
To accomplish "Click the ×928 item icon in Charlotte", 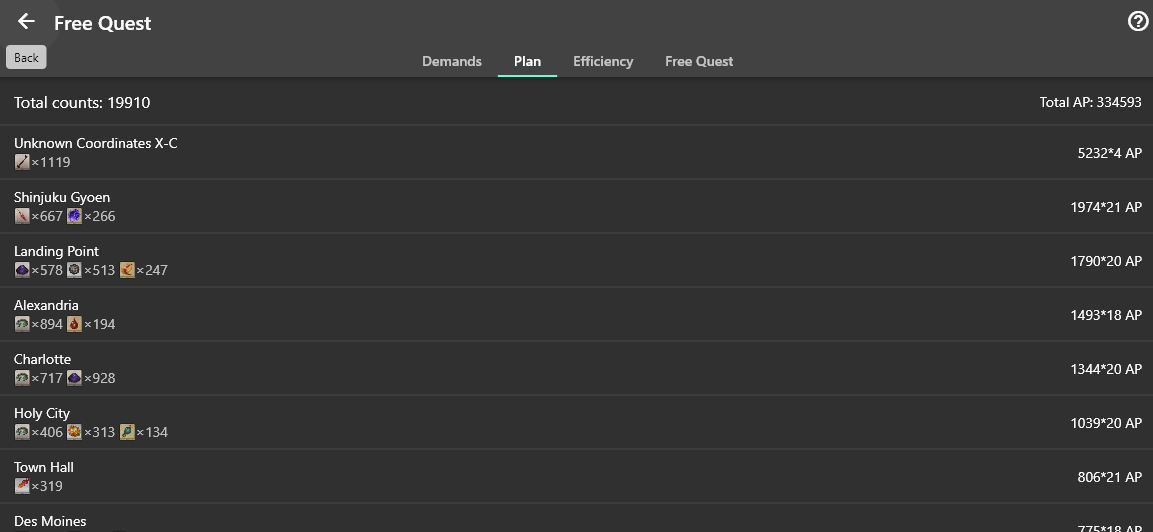I will click(74, 378).
